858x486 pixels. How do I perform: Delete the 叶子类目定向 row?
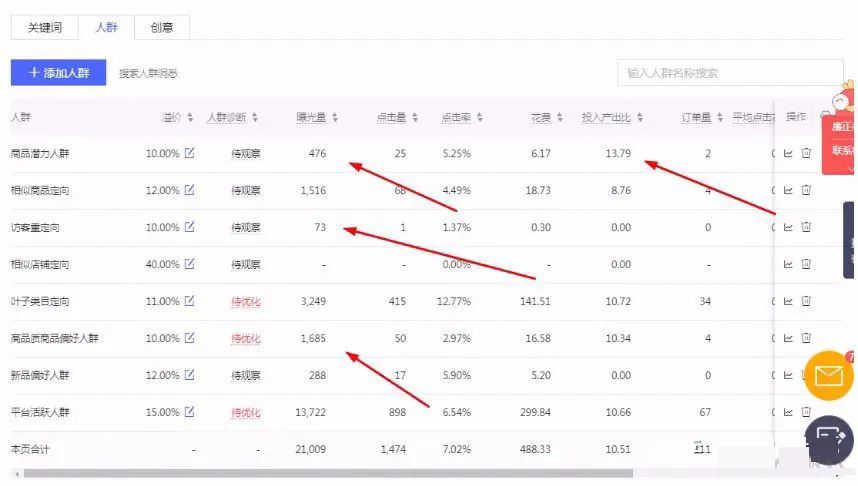pos(806,300)
